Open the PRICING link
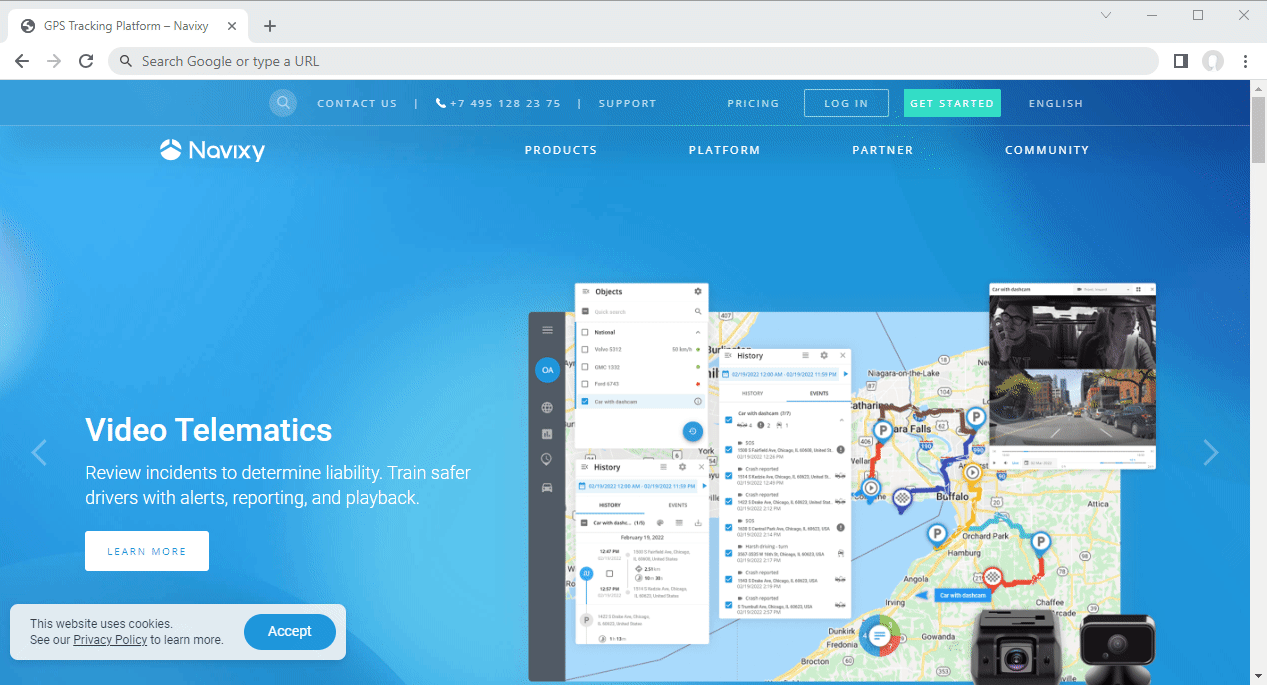The image size is (1267, 685). [753, 103]
